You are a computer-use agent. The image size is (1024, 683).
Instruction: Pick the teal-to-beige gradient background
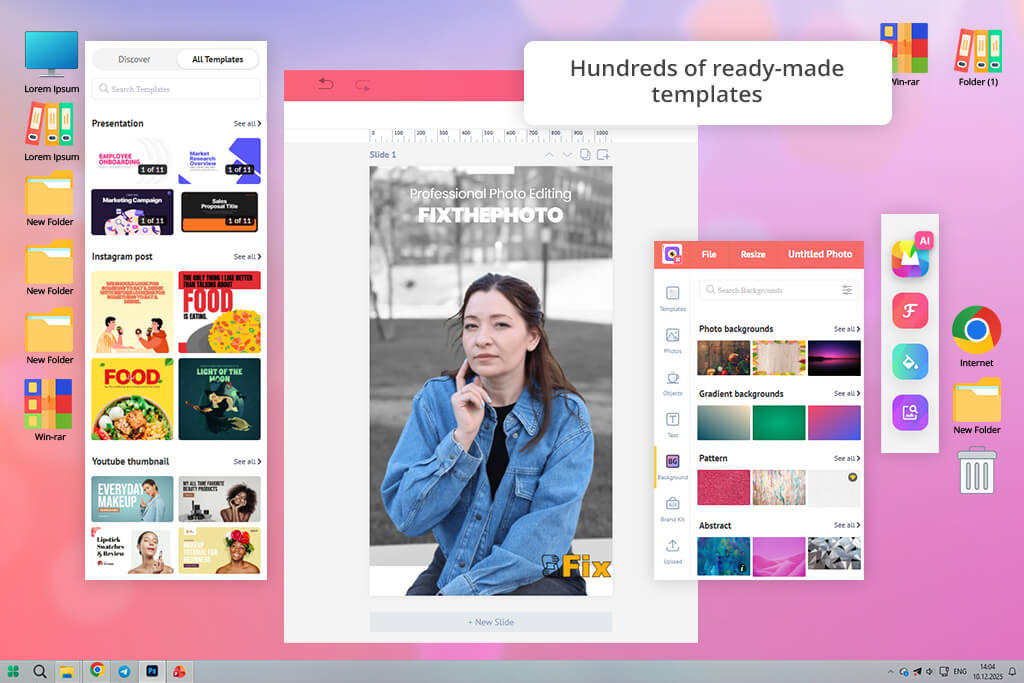pos(724,422)
